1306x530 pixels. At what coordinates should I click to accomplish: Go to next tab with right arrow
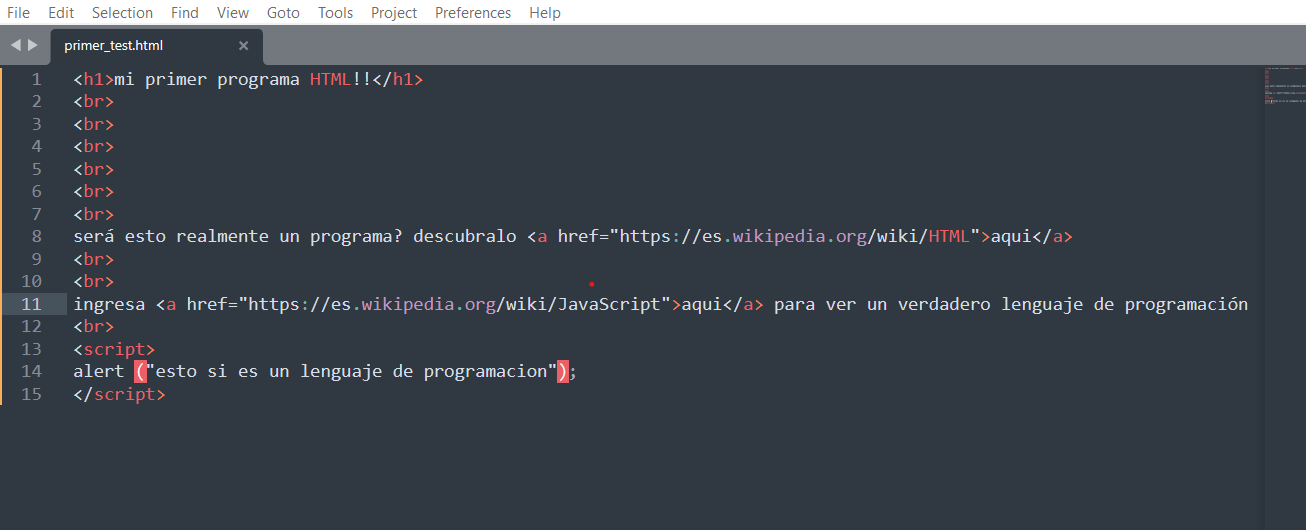pos(33,45)
